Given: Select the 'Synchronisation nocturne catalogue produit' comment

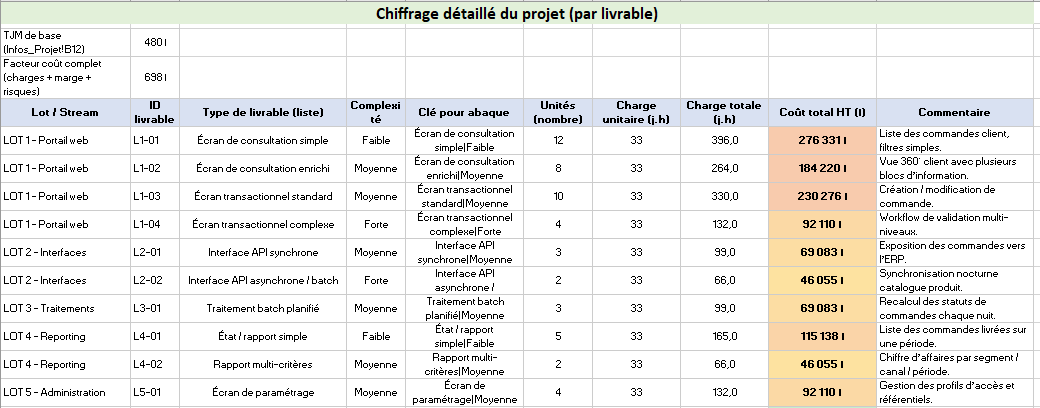Looking at the screenshot, I should [953, 281].
